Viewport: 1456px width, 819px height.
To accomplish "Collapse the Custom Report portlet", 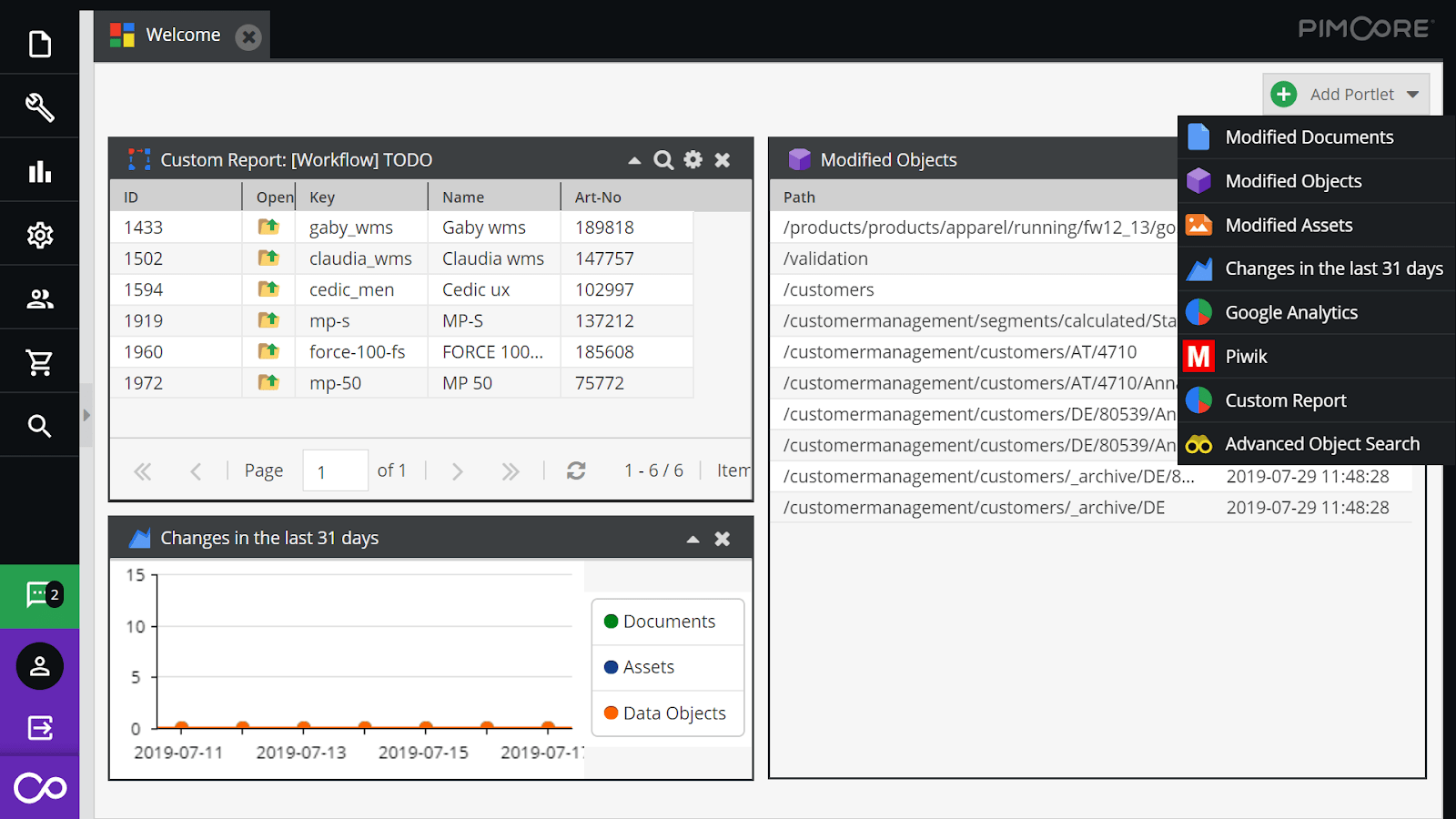I will [634, 159].
